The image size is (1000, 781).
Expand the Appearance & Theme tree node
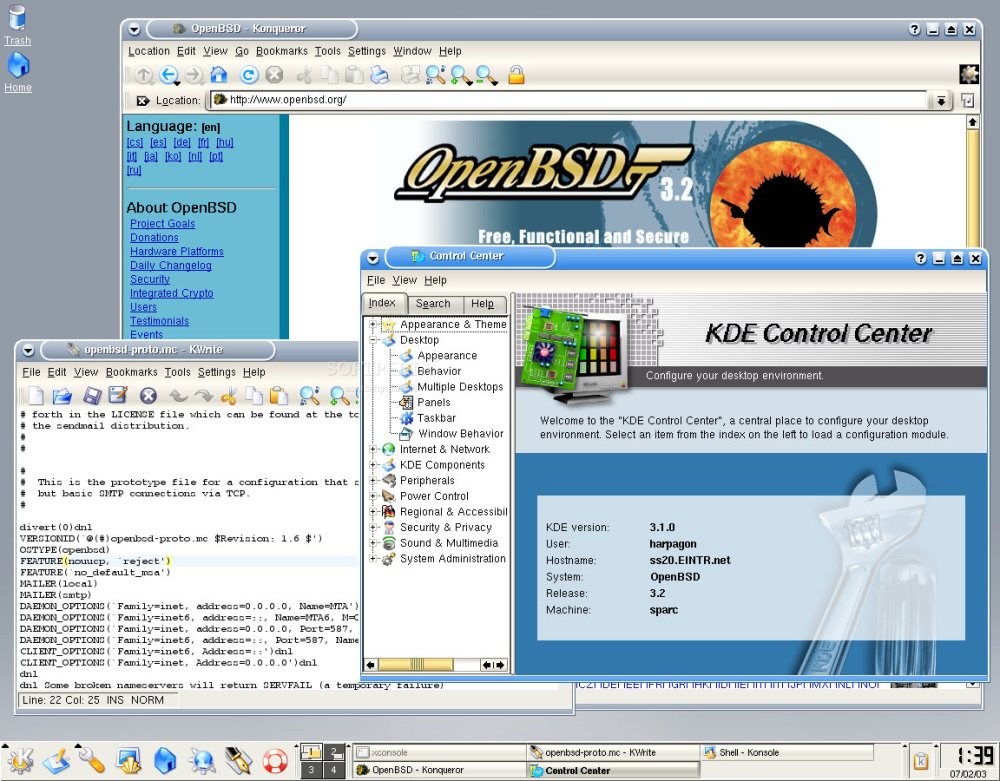pyautogui.click(x=373, y=325)
